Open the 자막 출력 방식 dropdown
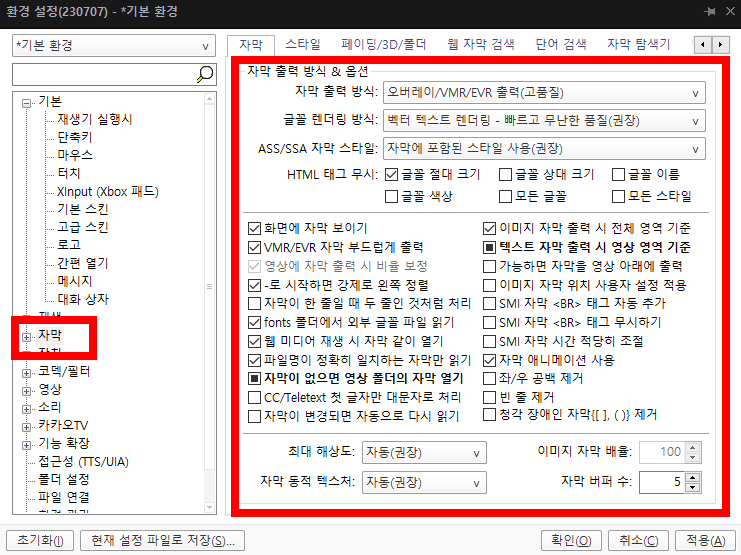The width and height of the screenshot is (741, 555). (544, 93)
